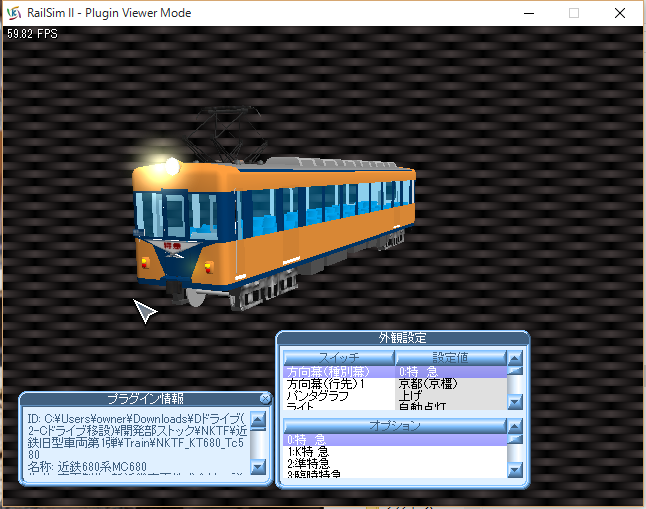This screenshot has width=646, height=509.
Task: Click scrollbar thumb in プラグイン情報 panel
Action: click(x=258, y=429)
